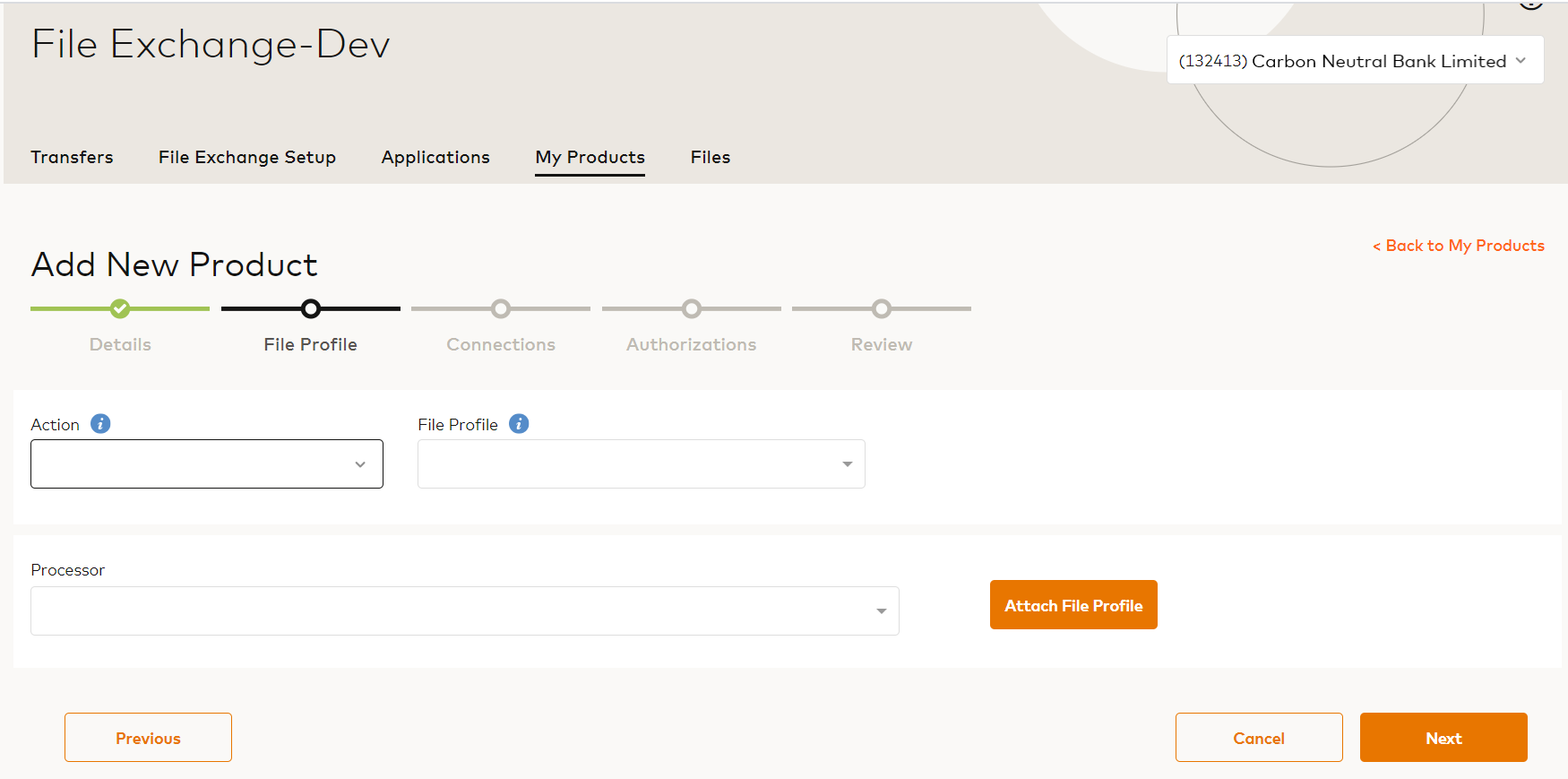Click the Authorizations step marker
The height and width of the screenshot is (779, 1568).
pos(691,308)
